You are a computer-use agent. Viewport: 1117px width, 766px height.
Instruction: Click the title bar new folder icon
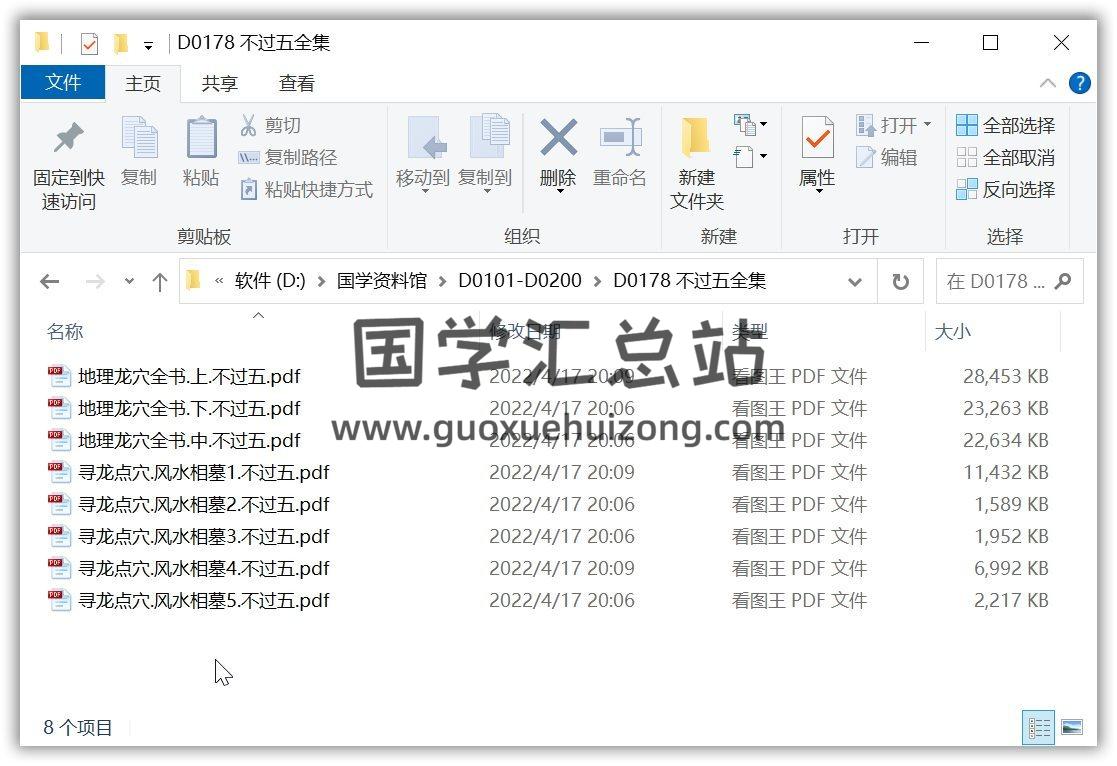coord(120,44)
